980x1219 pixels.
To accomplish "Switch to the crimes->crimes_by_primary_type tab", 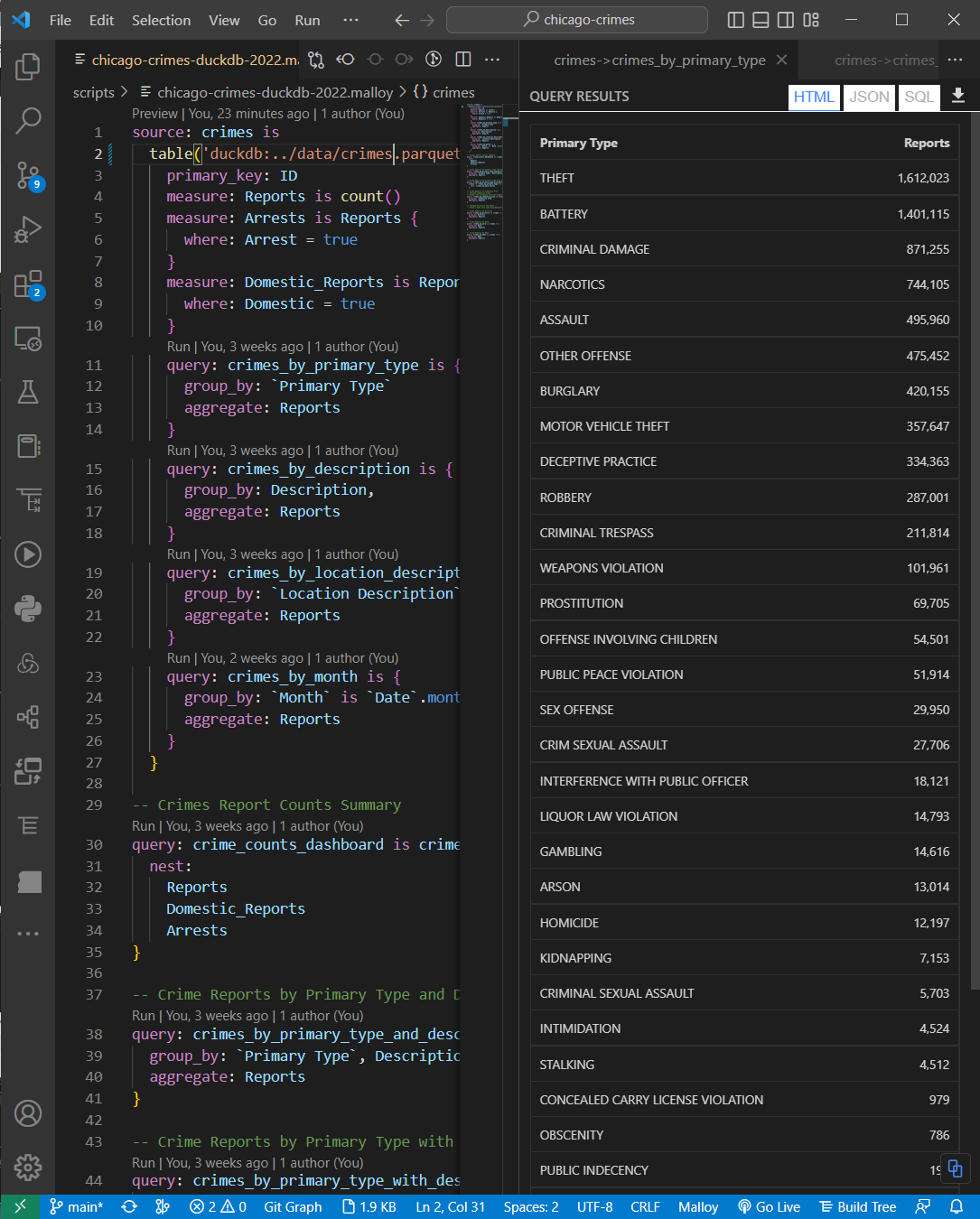I will [659, 60].
